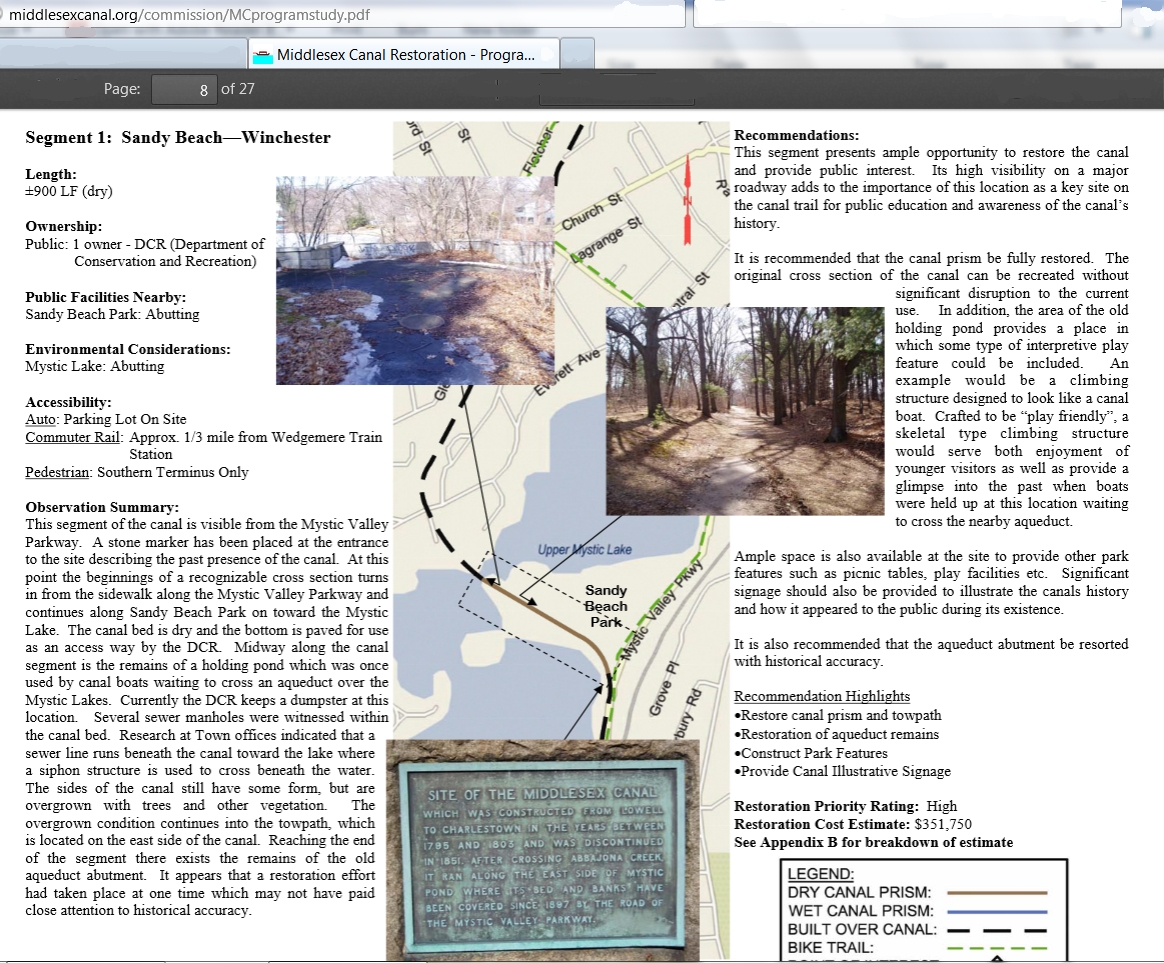Click the paved canal bed photo
The height and width of the screenshot is (963, 1164).
click(x=415, y=280)
